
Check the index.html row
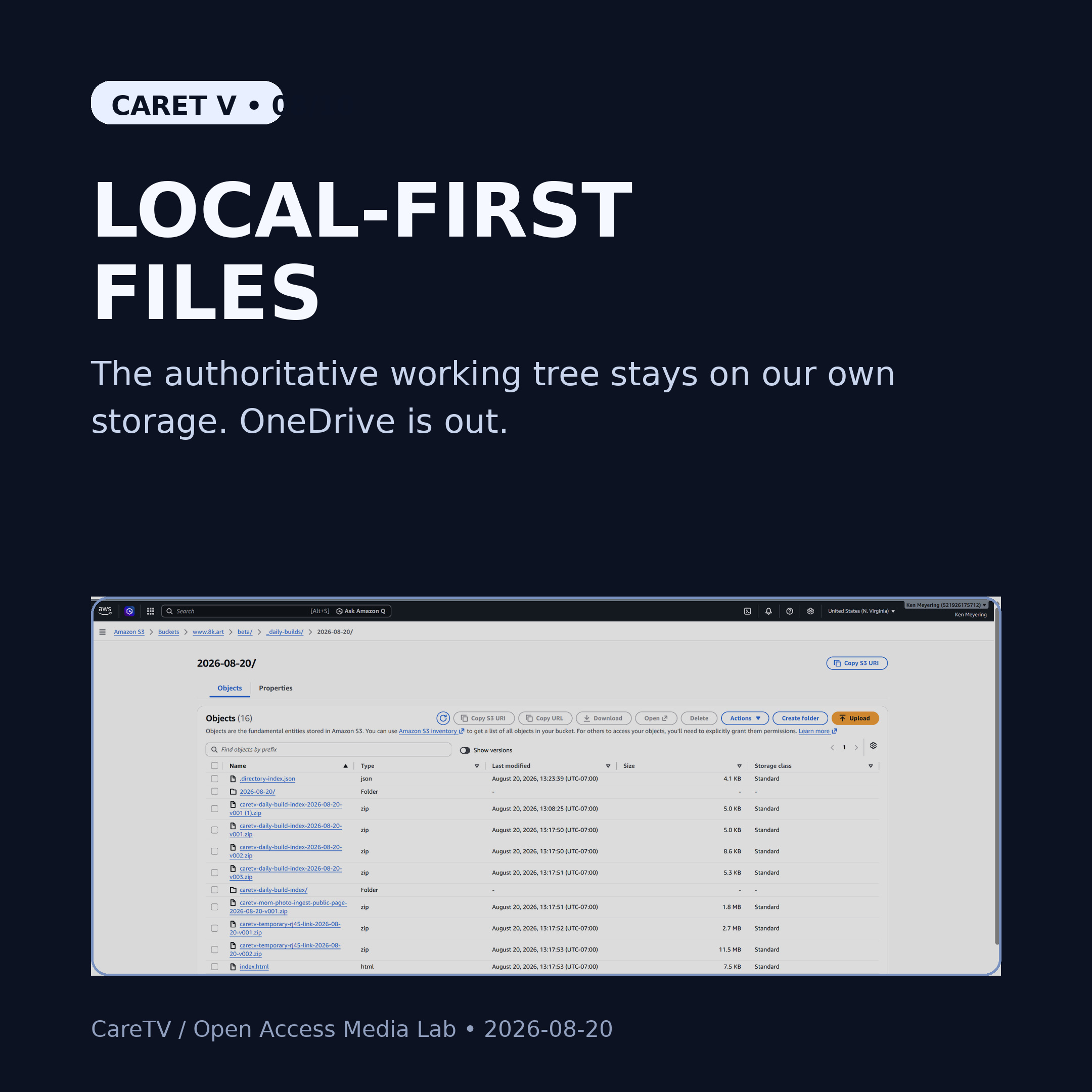click(x=214, y=967)
